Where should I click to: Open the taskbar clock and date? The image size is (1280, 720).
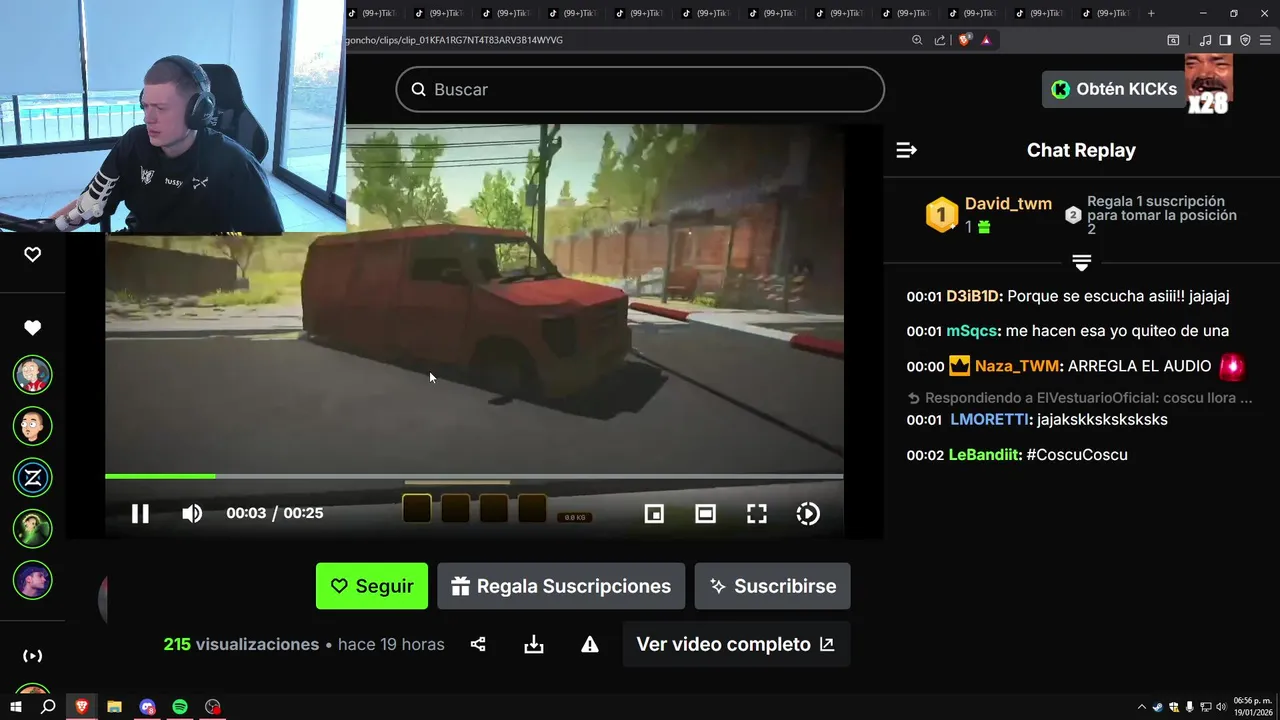1252,706
